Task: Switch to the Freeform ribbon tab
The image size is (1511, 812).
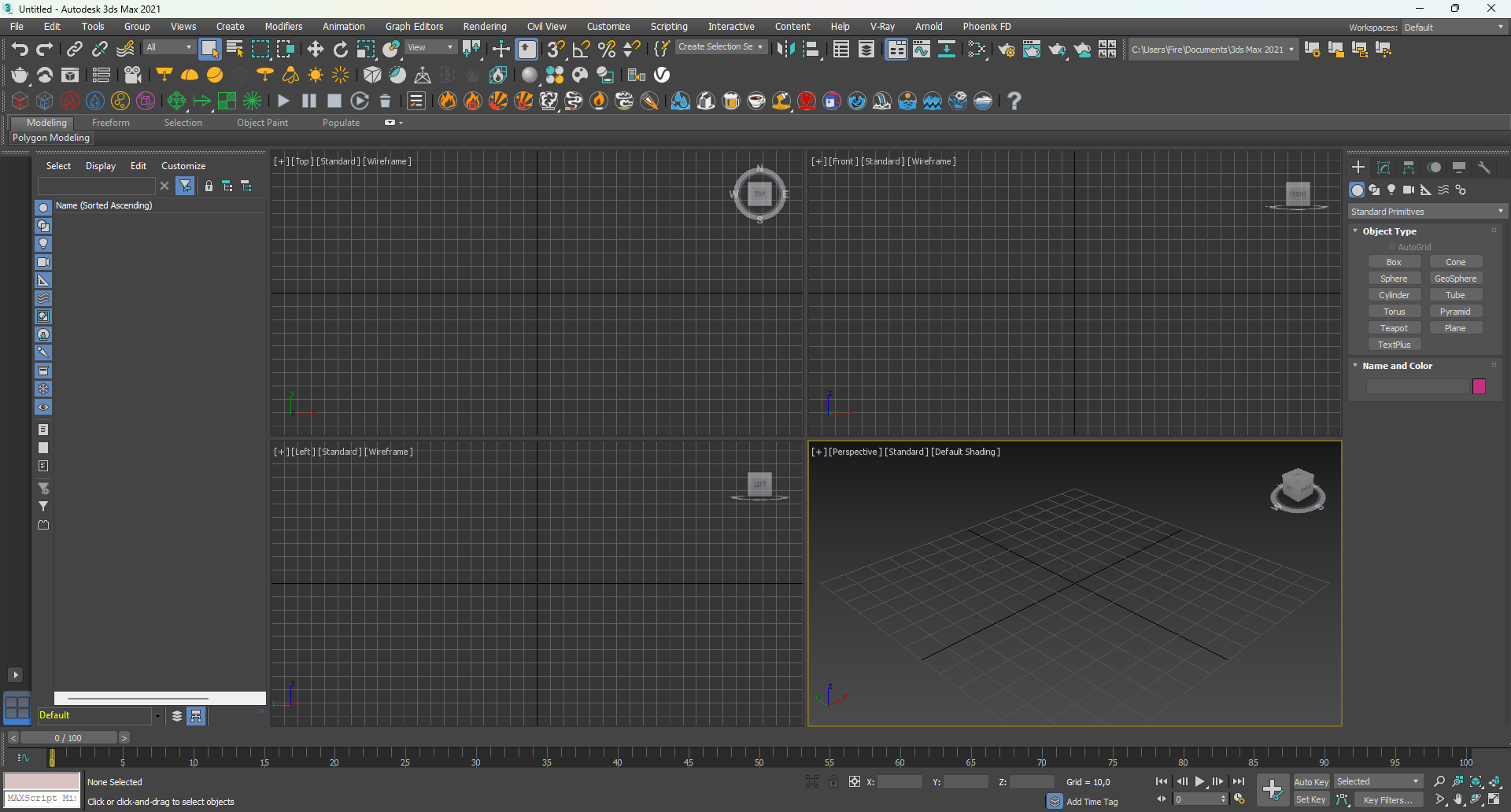Action: point(110,123)
